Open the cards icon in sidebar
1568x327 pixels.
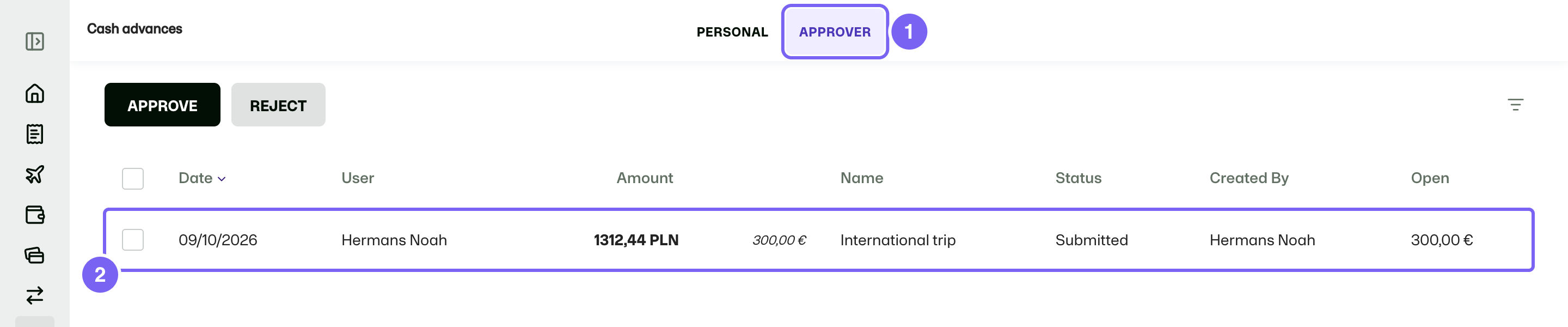point(35,255)
